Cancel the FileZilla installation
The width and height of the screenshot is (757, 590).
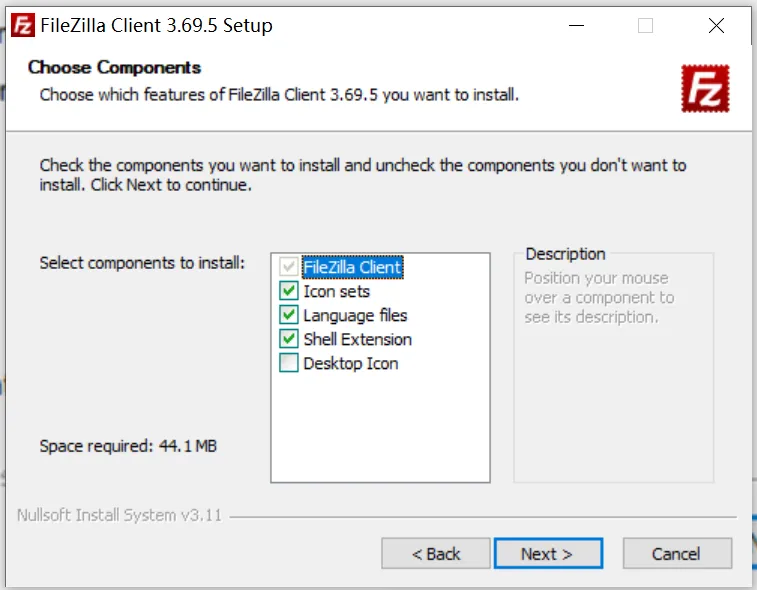677,553
